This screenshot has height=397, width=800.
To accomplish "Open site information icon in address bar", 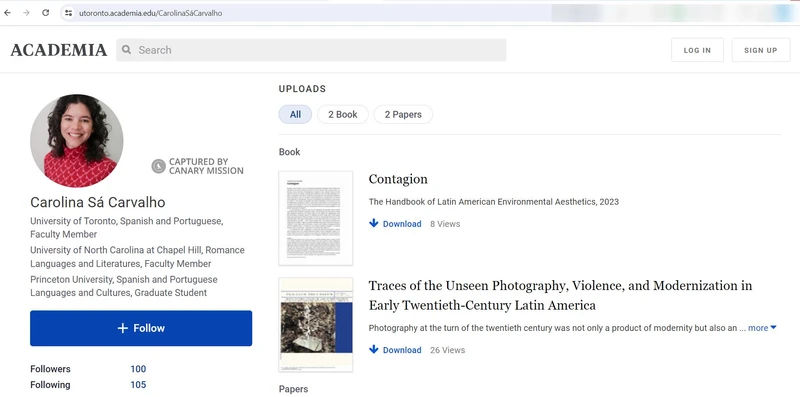I will tap(68, 13).
